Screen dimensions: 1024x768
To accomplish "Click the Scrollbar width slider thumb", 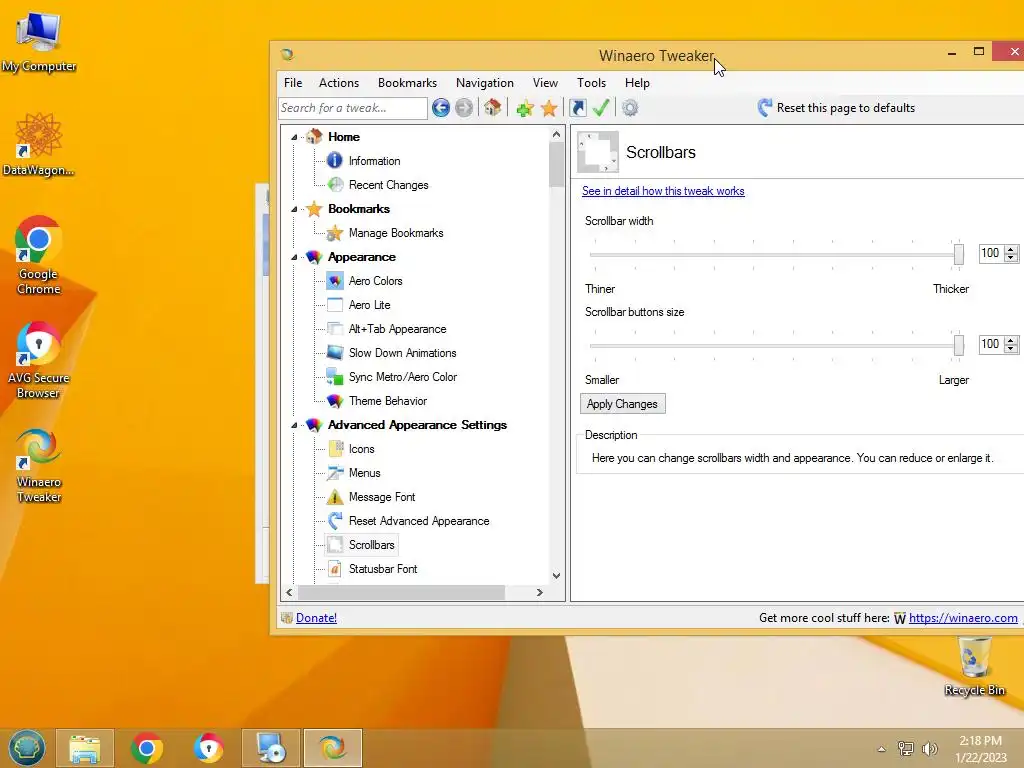I will click(x=959, y=253).
